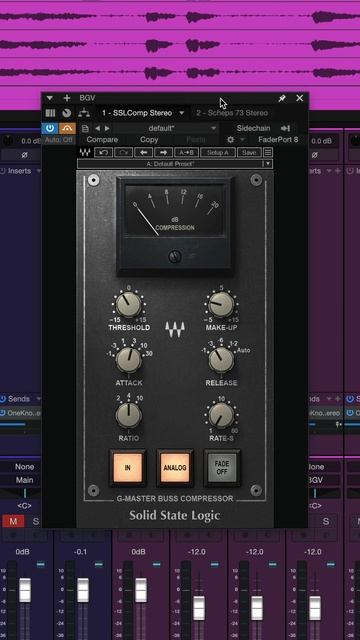Click the MAKE-UP knob
360x640 pixels.
pos(221,304)
